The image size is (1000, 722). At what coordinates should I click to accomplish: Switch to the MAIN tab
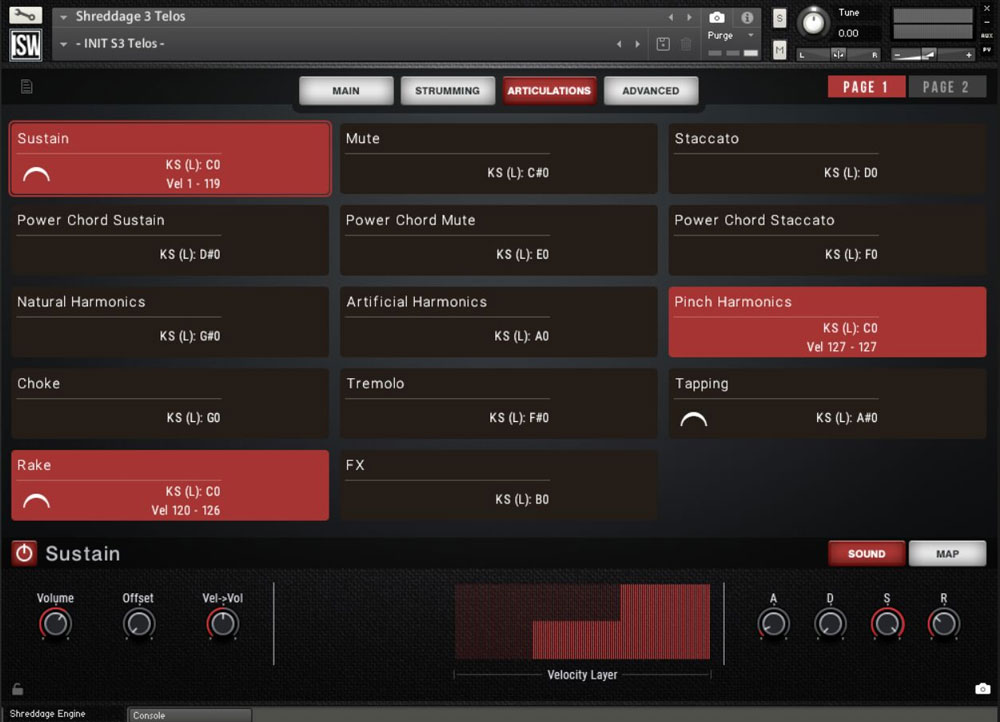[x=346, y=91]
